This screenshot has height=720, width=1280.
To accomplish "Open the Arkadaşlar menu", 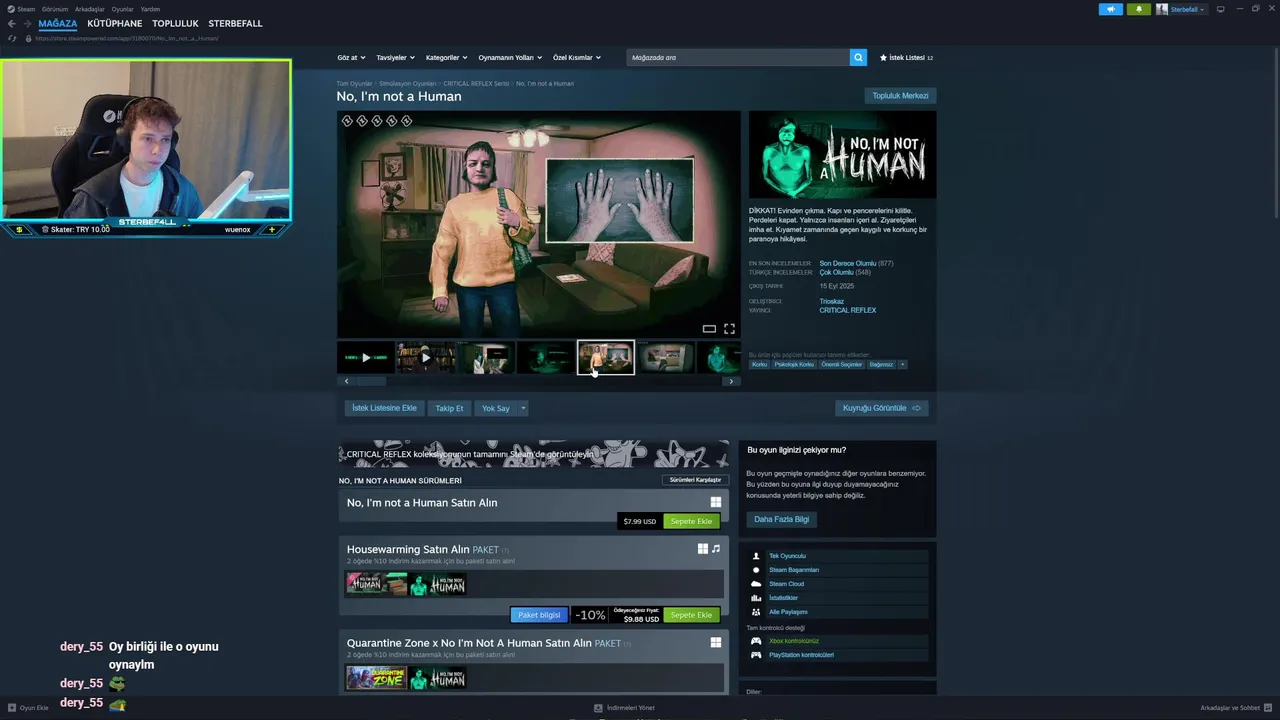I will coord(90,9).
